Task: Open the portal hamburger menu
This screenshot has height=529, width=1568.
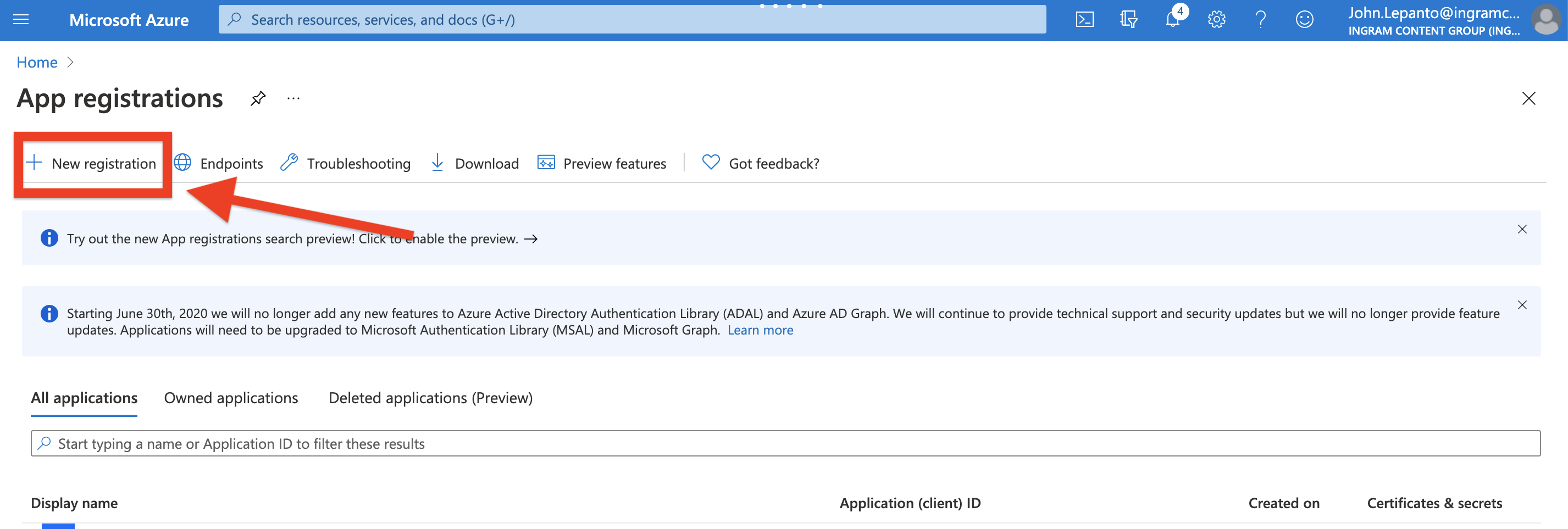Action: point(21,19)
